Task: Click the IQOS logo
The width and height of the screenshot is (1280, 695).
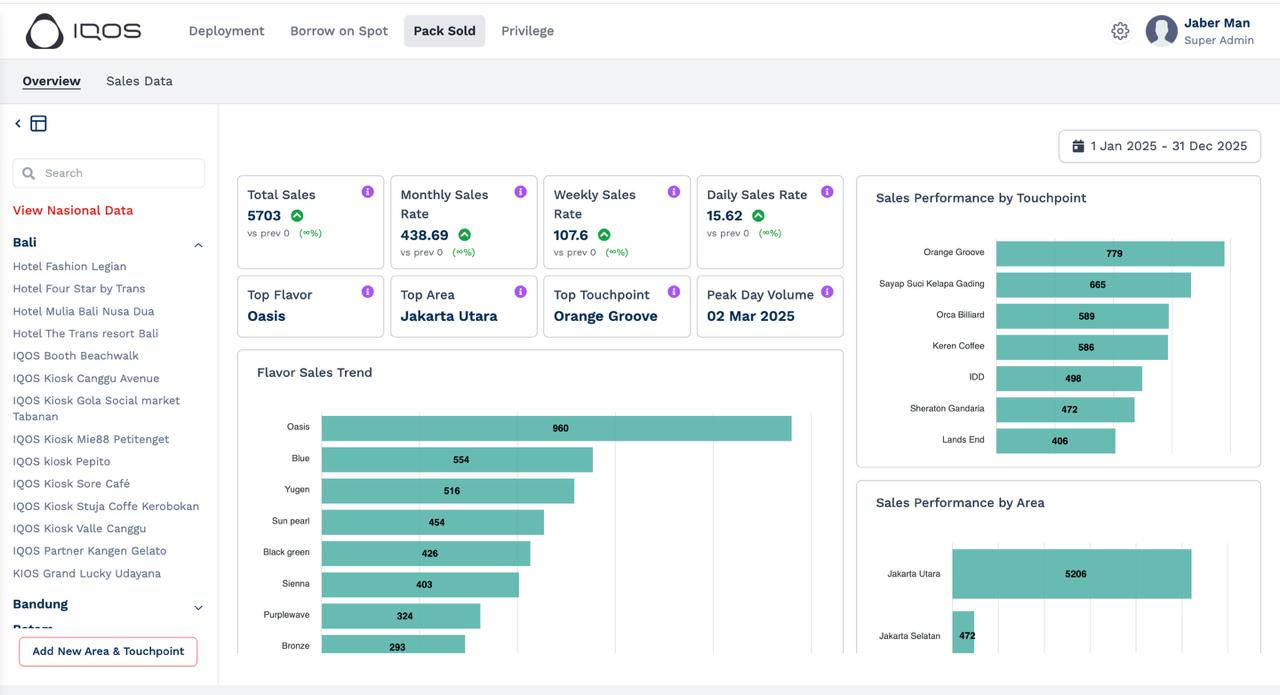Action: 83,31
